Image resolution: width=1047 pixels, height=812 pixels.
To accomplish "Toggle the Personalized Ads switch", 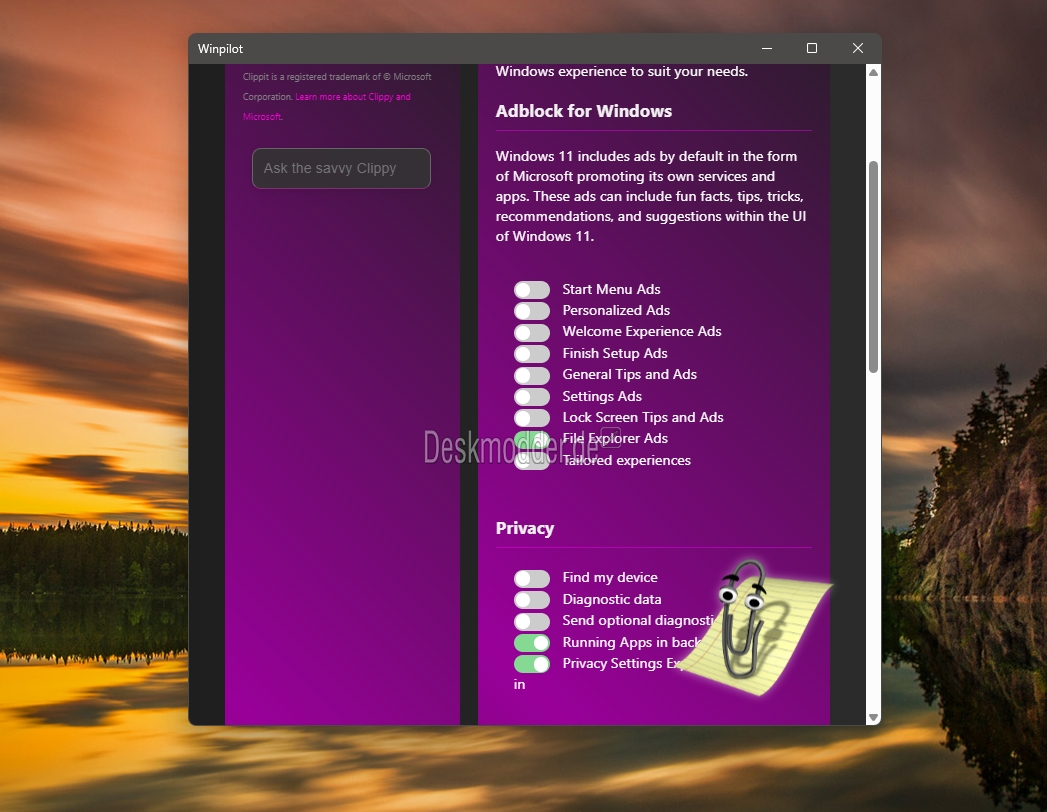I will click(x=532, y=311).
